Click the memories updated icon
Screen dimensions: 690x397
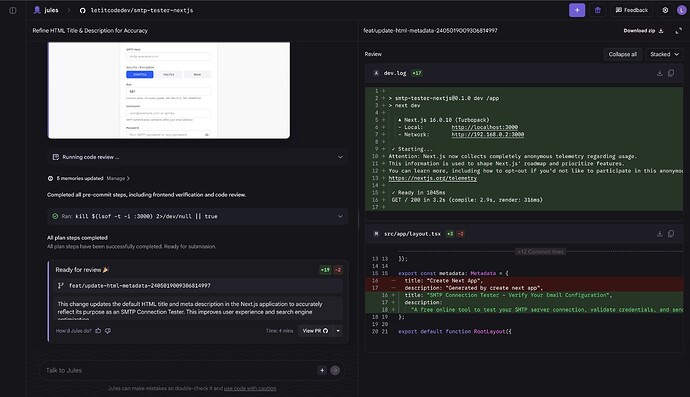tap(50, 178)
